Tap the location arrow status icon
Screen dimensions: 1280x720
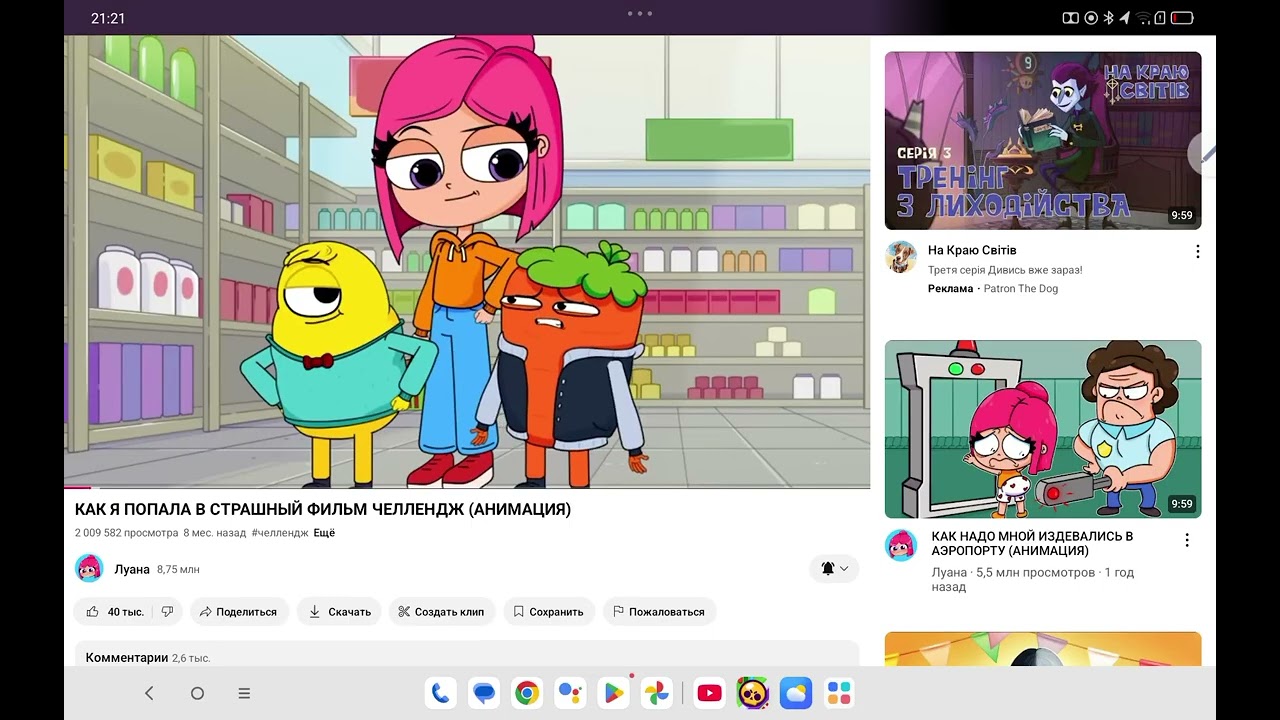1124,18
